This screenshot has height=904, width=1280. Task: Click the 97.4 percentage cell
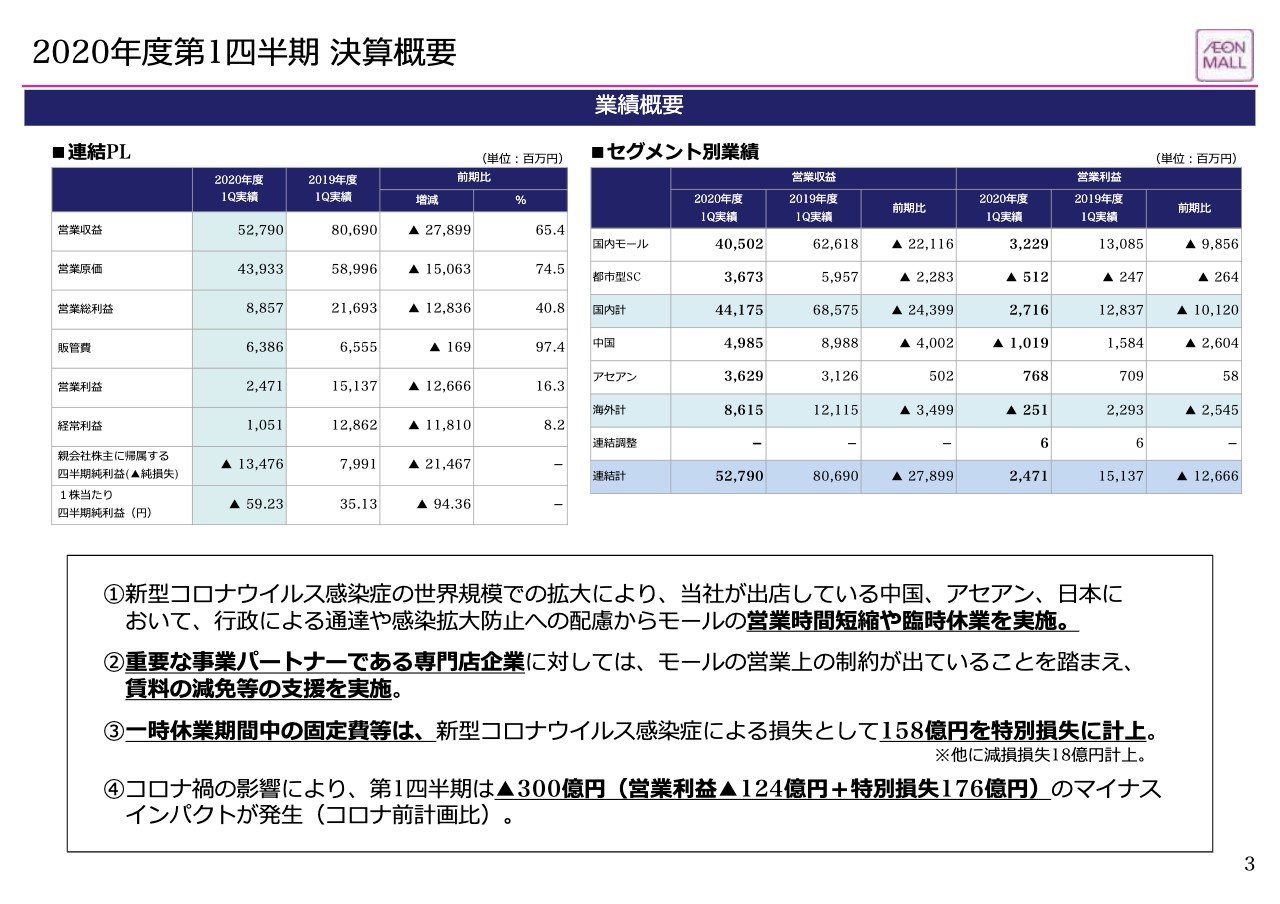click(x=550, y=347)
